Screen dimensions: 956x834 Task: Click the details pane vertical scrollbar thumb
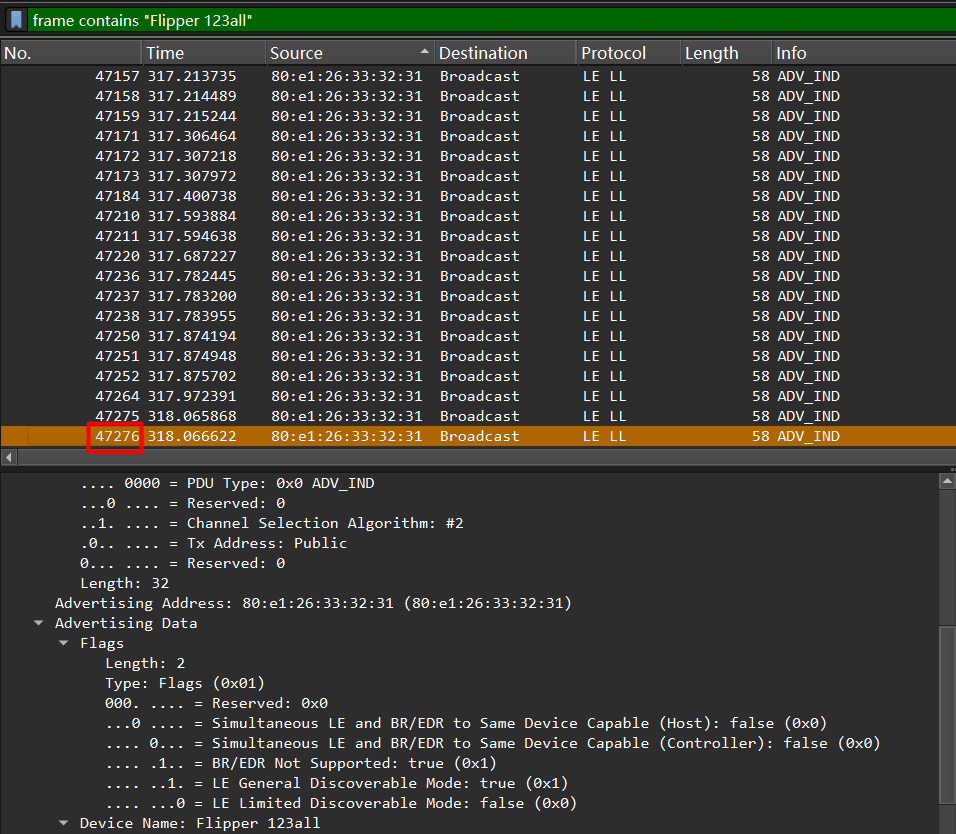946,714
